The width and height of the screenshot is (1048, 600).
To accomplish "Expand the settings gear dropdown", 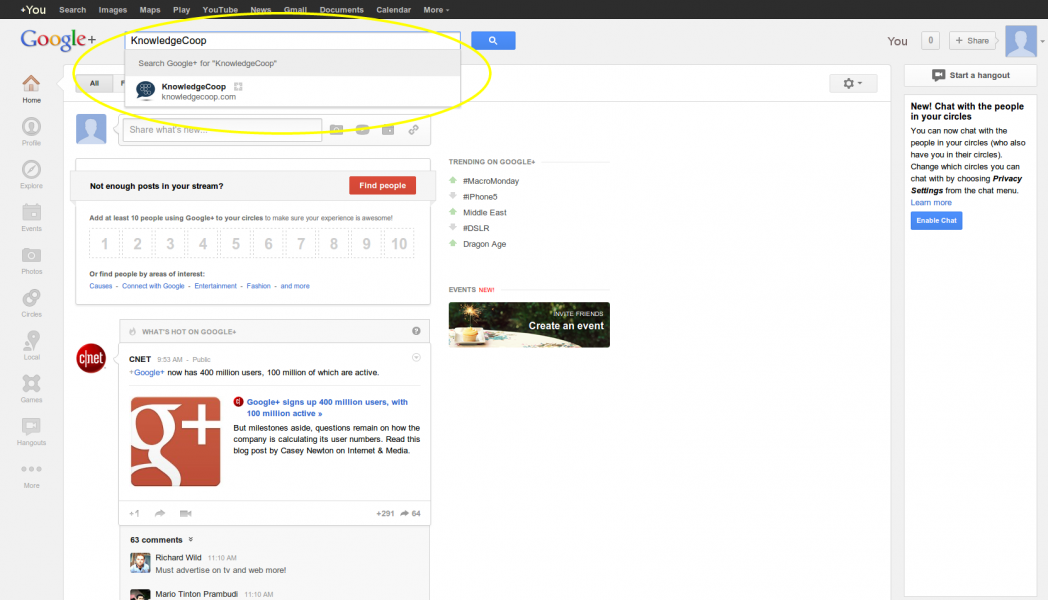I will point(852,83).
